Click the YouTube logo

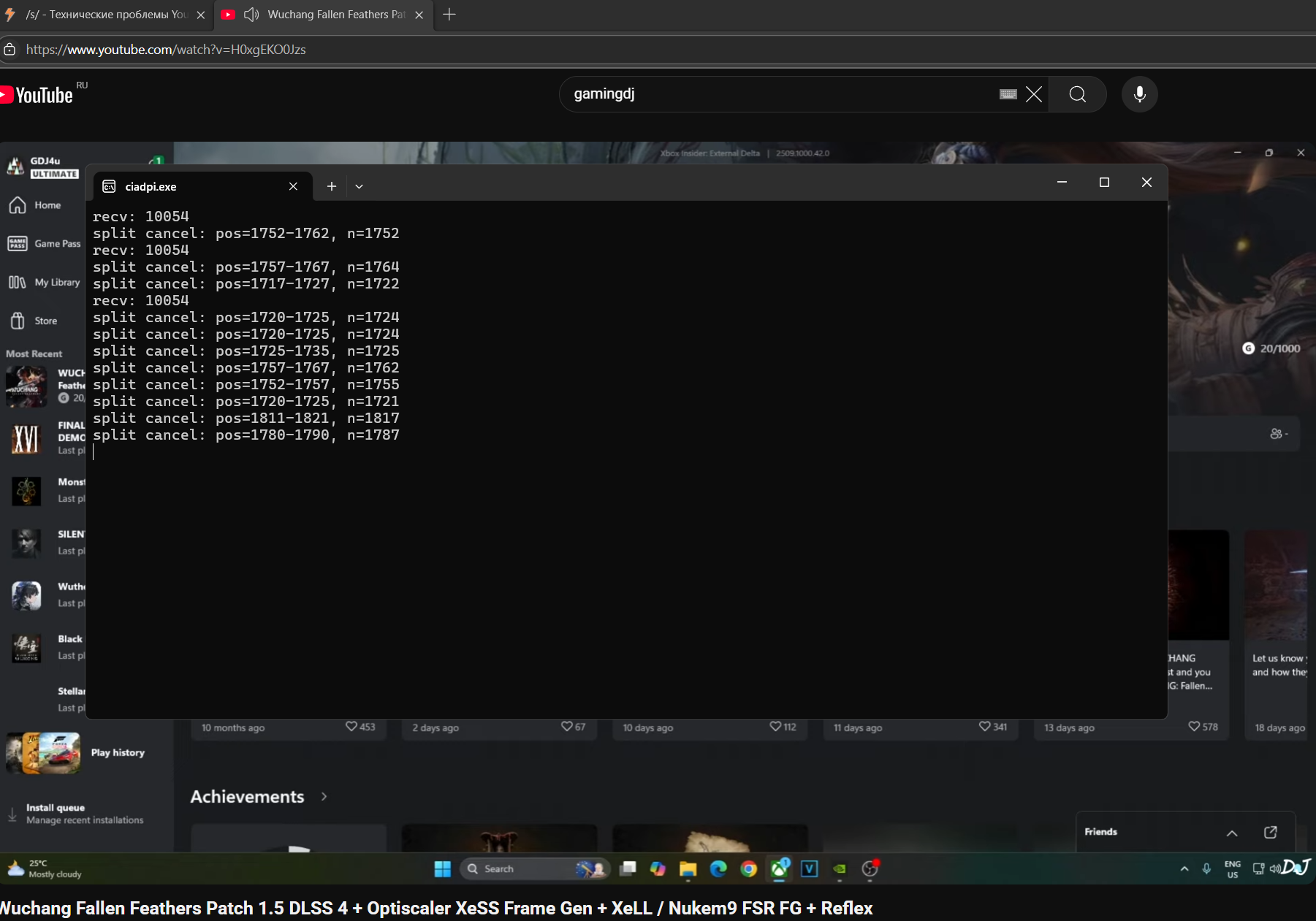pyautogui.click(x=37, y=95)
